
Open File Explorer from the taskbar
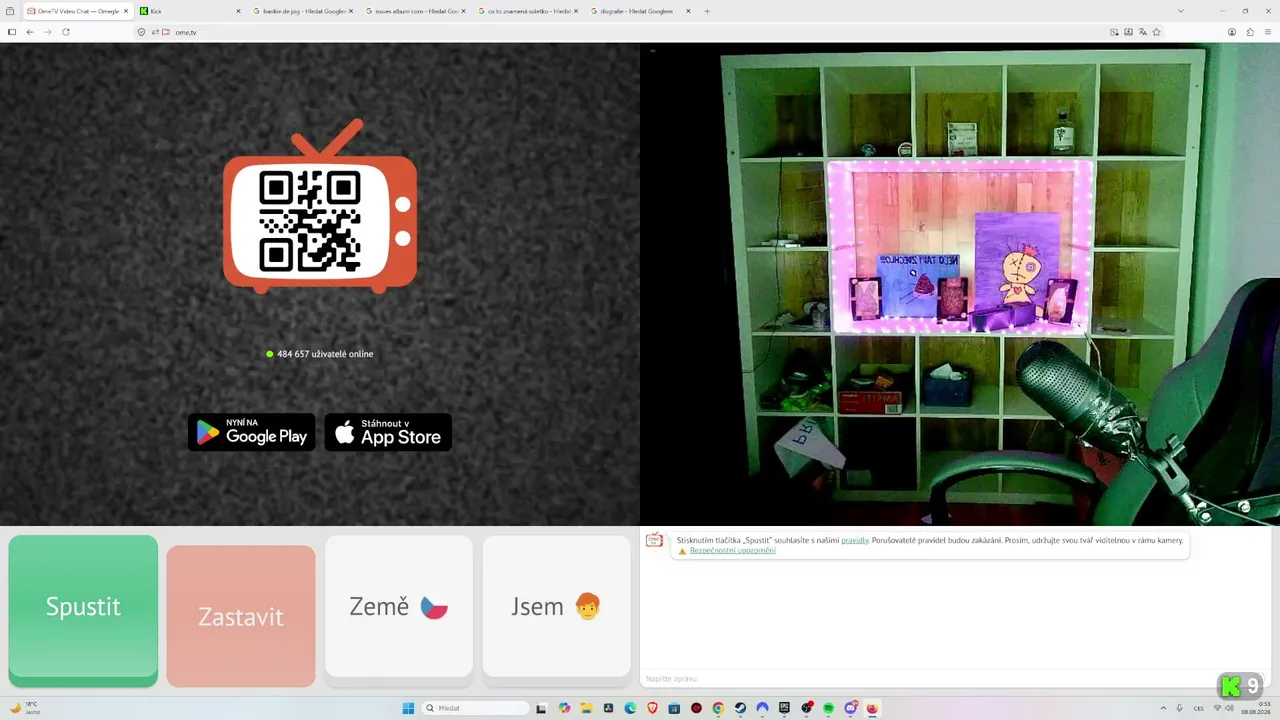pos(587,708)
